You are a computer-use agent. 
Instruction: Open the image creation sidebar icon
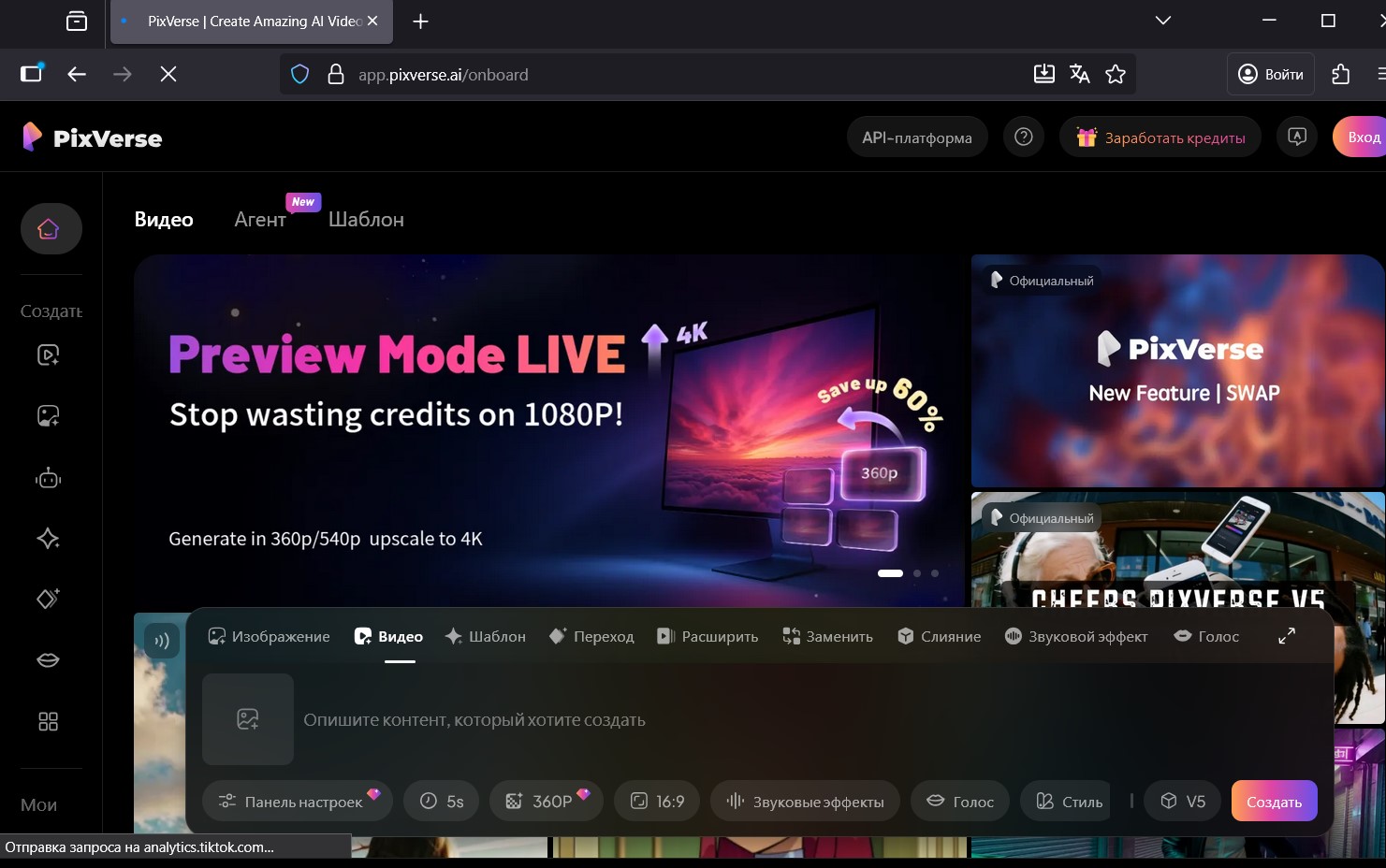[x=48, y=416]
